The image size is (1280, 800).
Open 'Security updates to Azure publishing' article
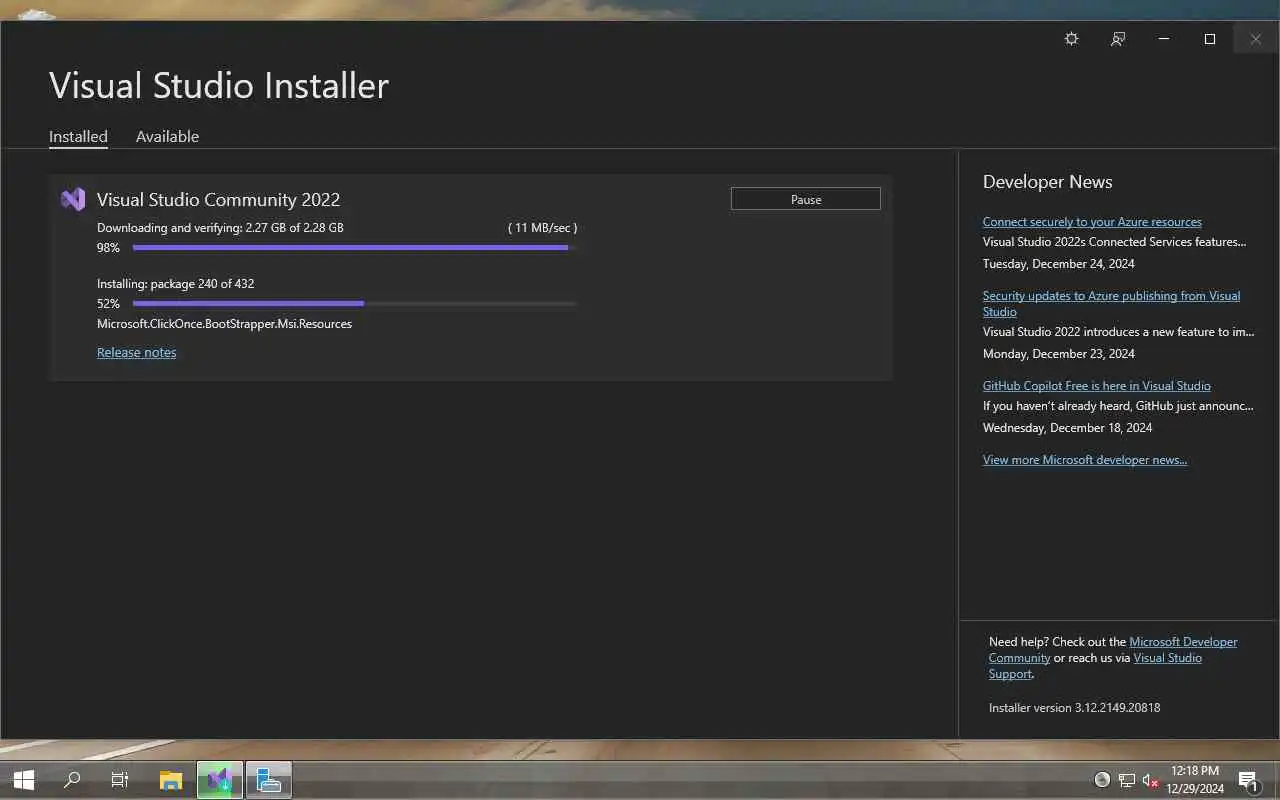(1111, 303)
